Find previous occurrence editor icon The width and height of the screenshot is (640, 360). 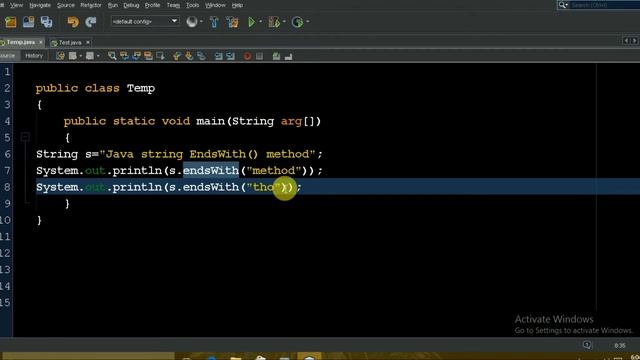(x=124, y=56)
